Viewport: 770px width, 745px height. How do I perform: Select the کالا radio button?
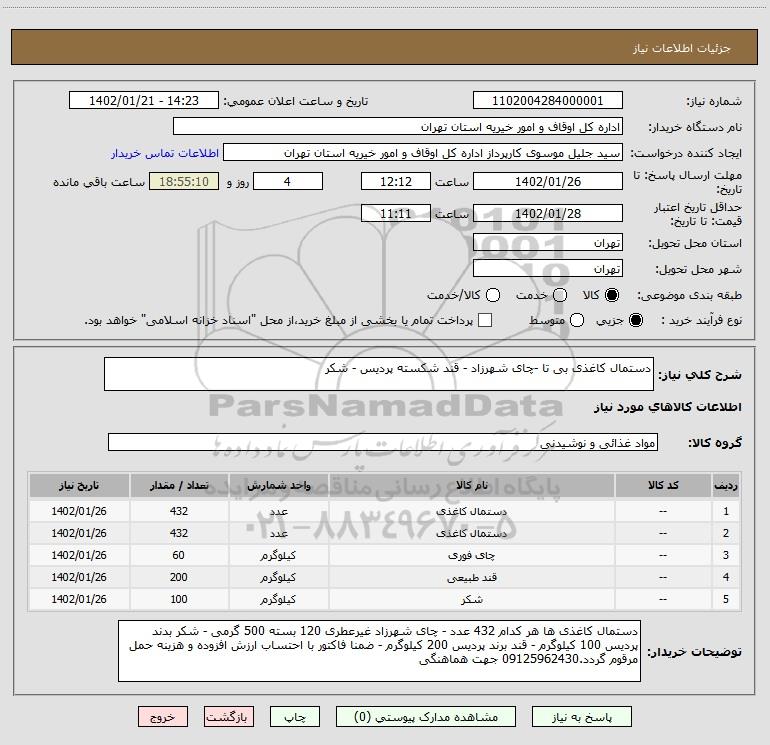tap(612, 295)
